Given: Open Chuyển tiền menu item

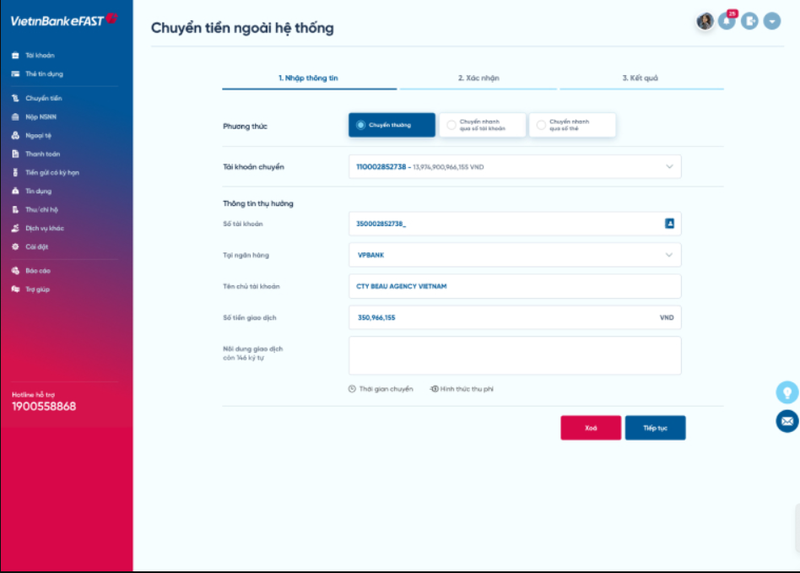Looking at the screenshot, I should coord(44,98).
